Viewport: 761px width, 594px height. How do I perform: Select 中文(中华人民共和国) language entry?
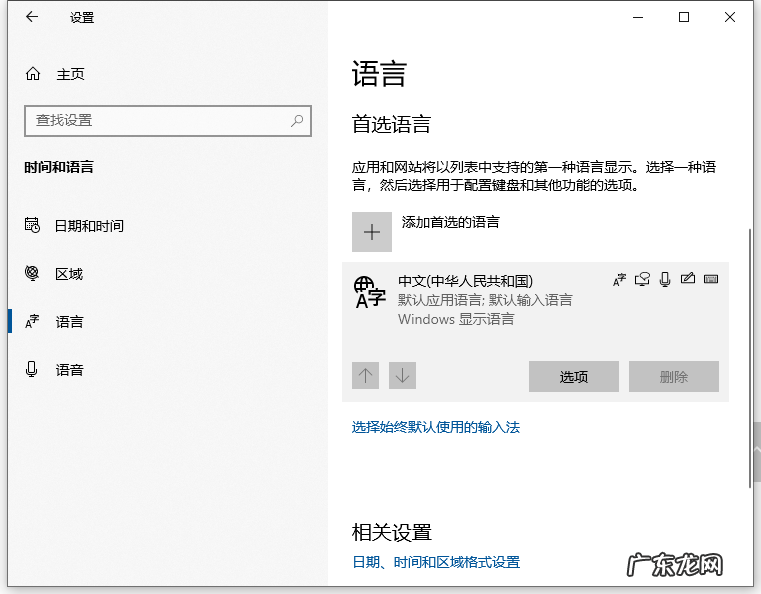click(x=535, y=332)
